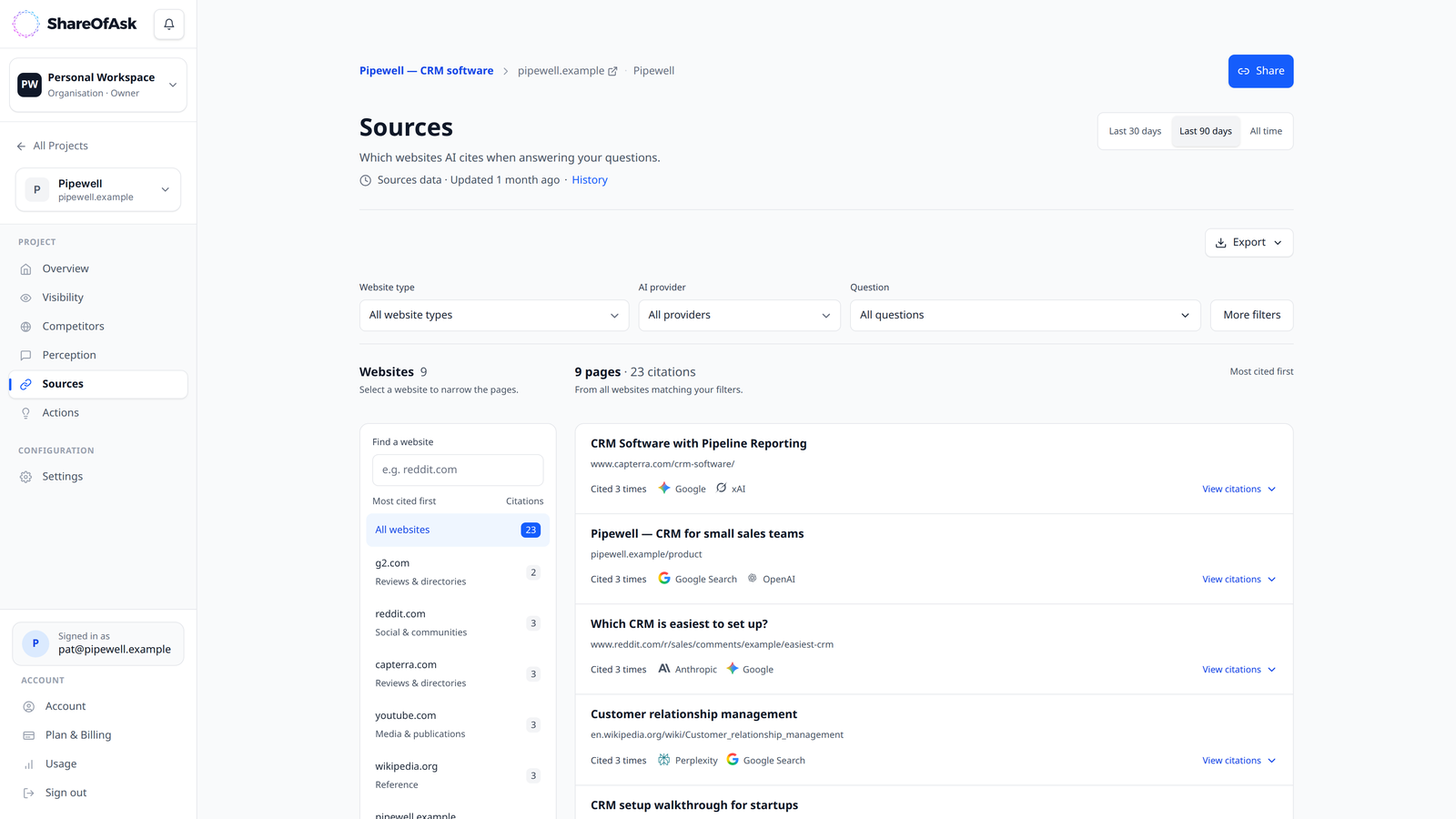Click the Overview home icon in sidebar

[x=25, y=269]
